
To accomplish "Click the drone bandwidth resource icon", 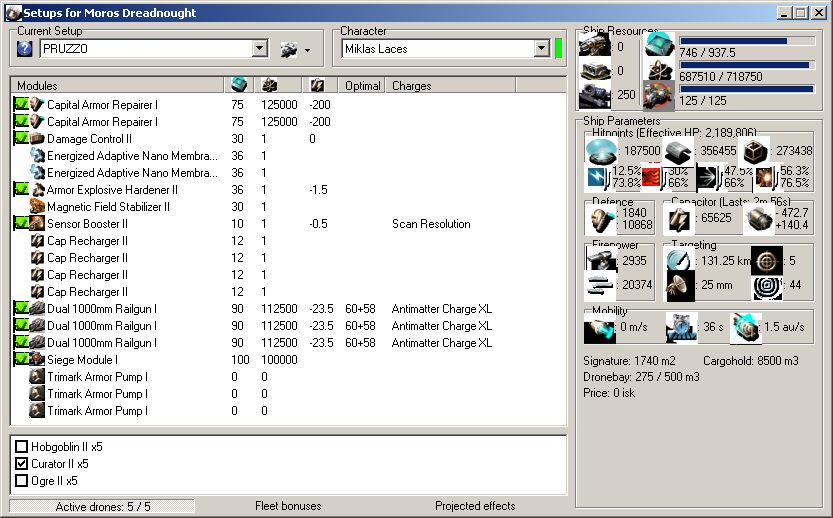I will 659,95.
